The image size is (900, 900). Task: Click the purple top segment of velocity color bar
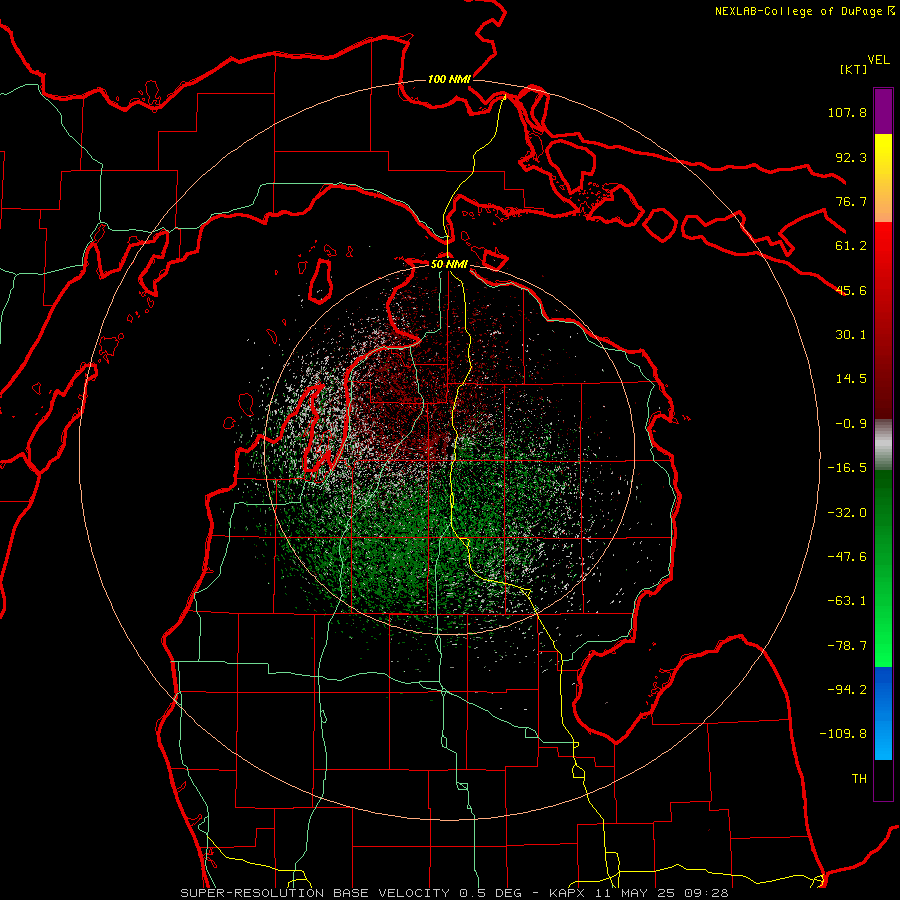pyautogui.click(x=883, y=111)
